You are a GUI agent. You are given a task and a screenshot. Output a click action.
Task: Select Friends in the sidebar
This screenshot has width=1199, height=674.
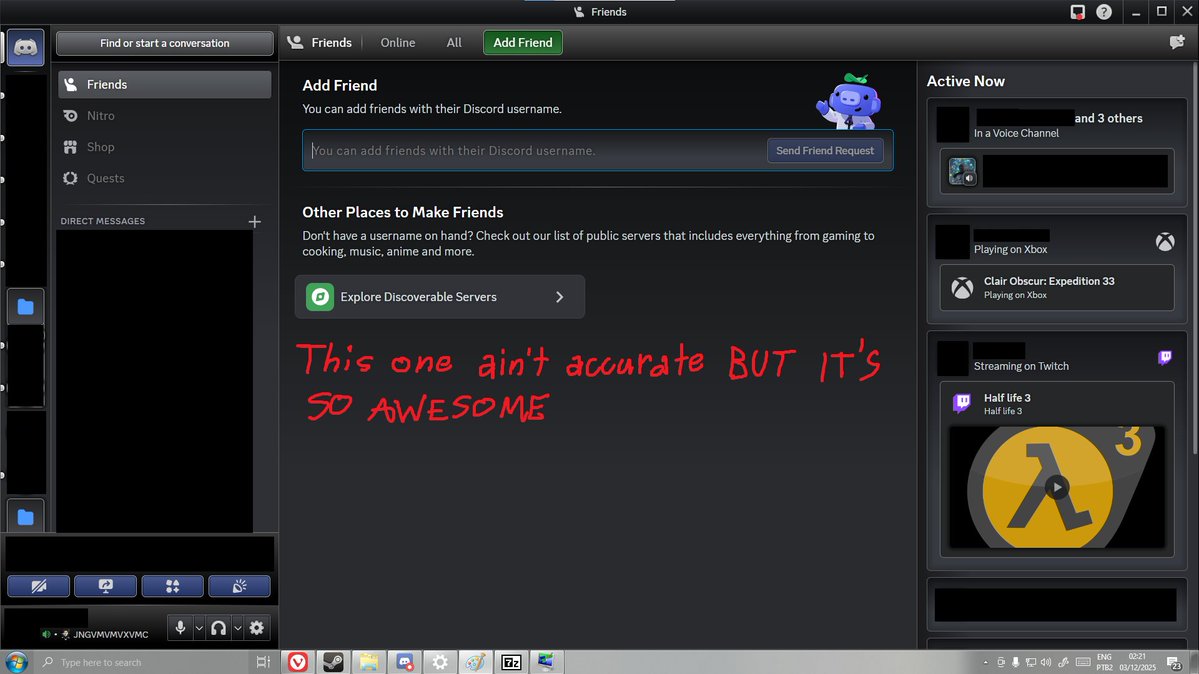[x=164, y=84]
